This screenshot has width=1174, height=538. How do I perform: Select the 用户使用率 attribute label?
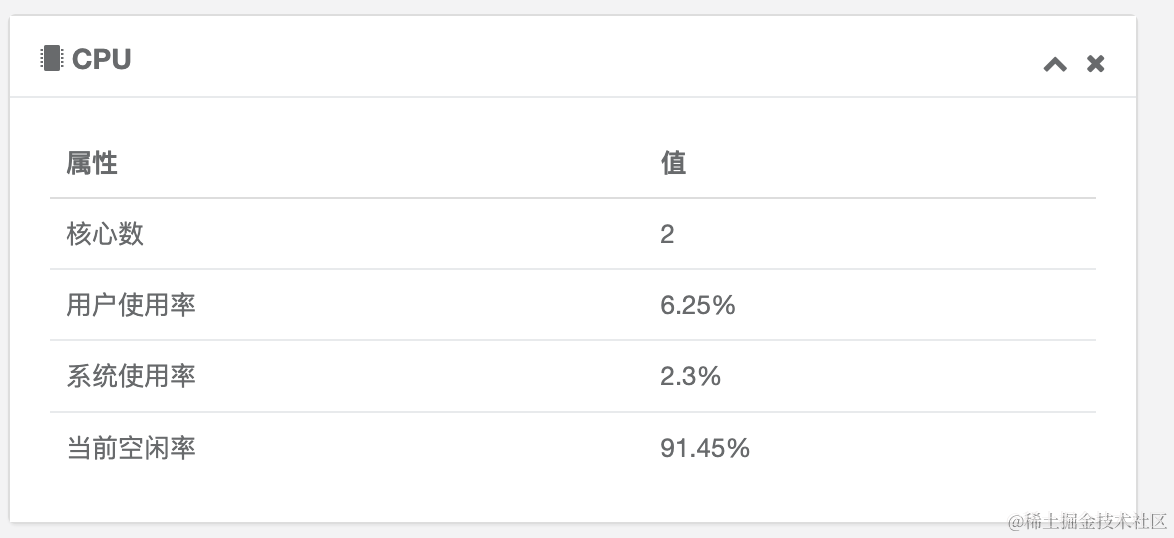(131, 305)
